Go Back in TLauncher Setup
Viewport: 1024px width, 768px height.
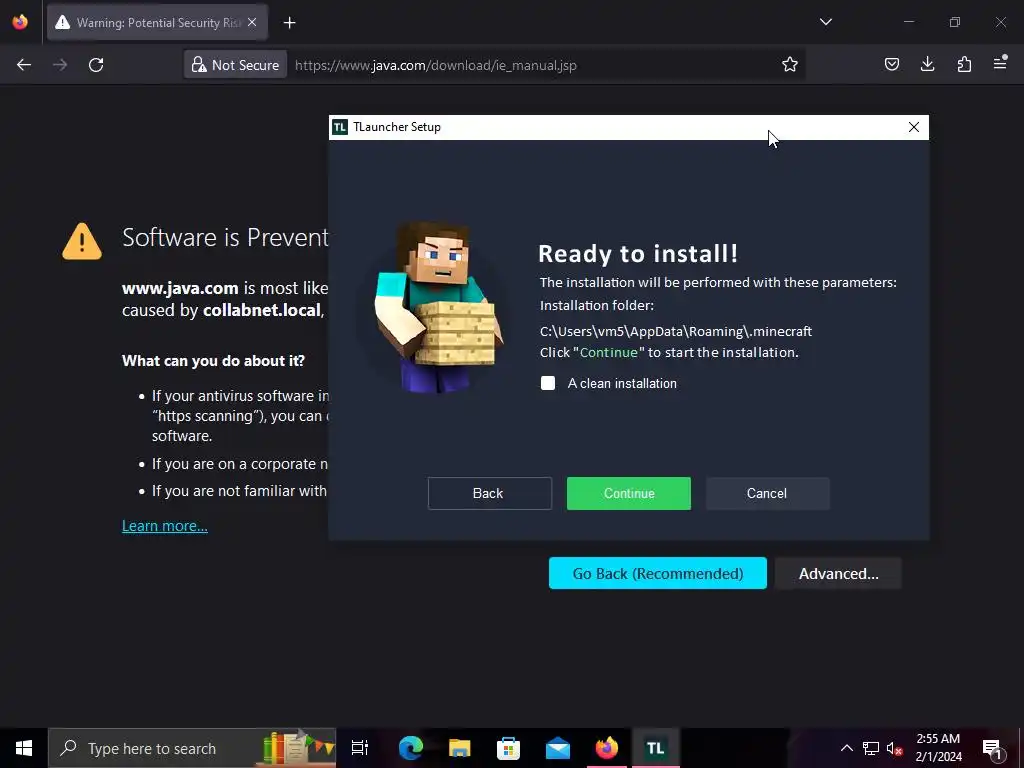click(489, 493)
